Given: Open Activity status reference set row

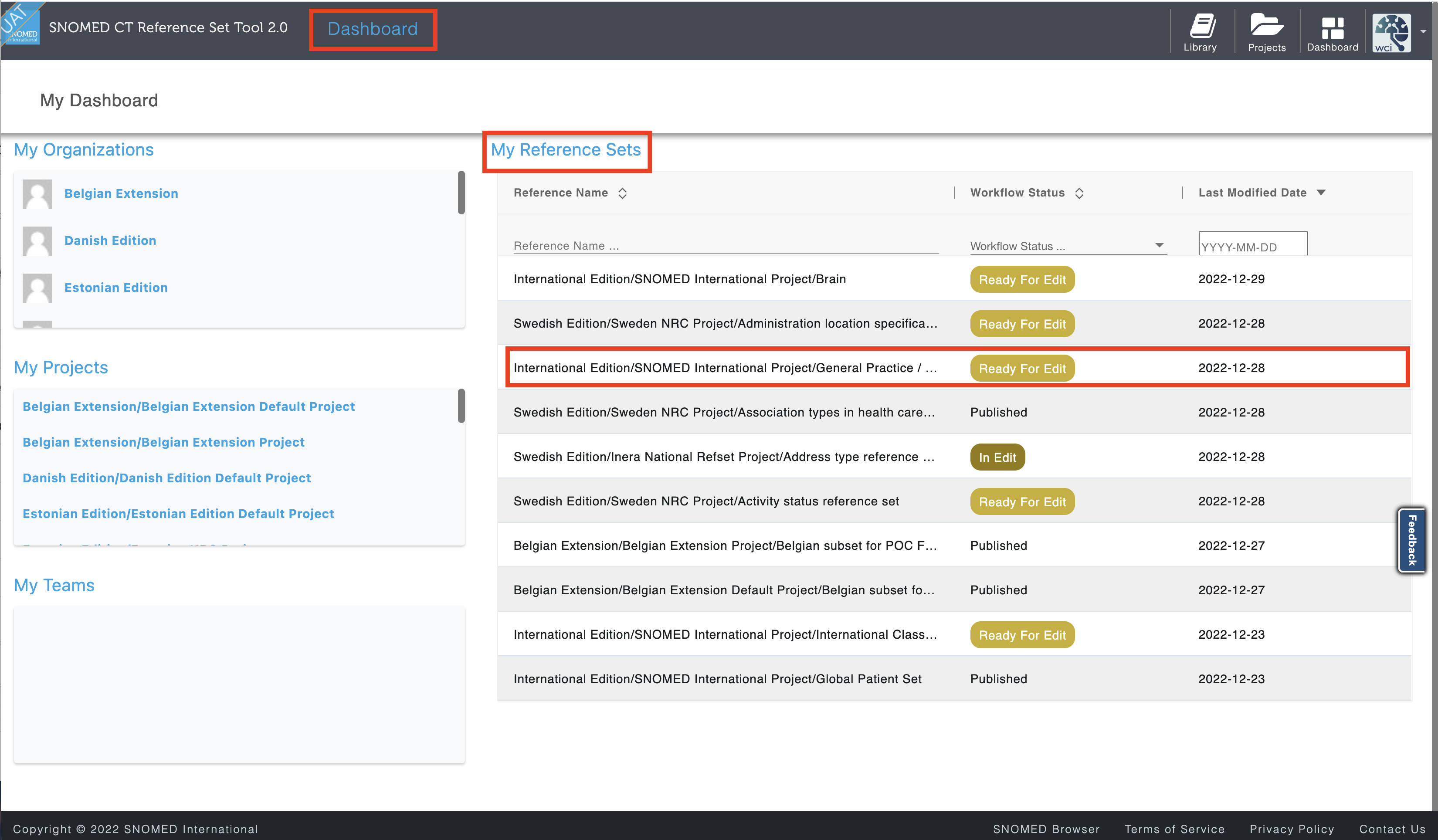Looking at the screenshot, I should [x=954, y=501].
